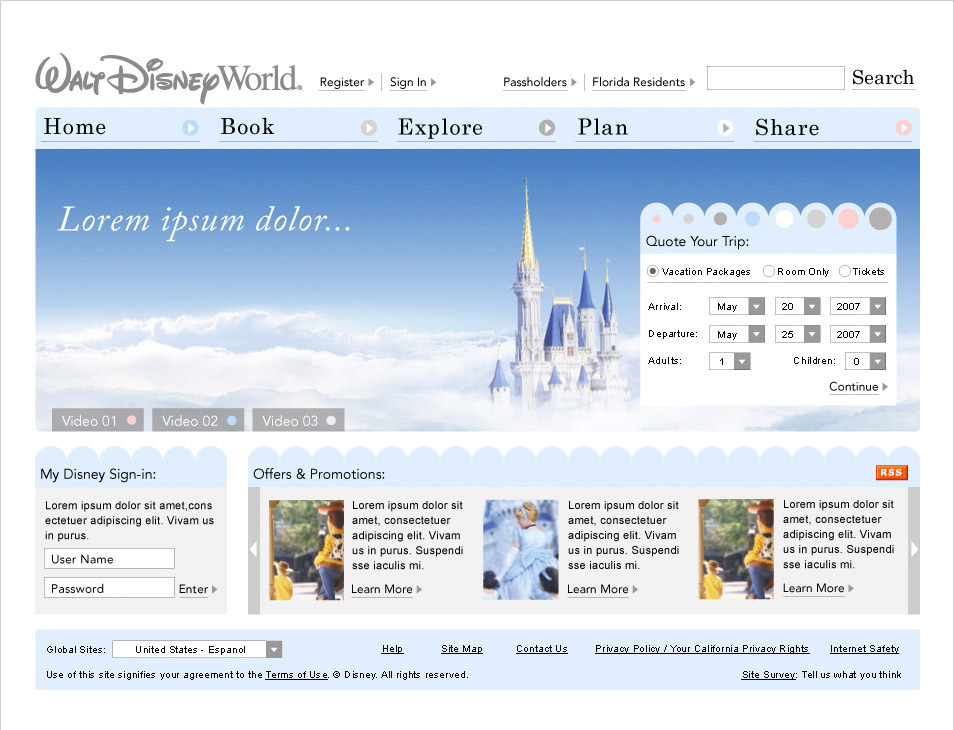This screenshot has height=730, width=954.
Task: Select the Room Only radio button
Action: pyautogui.click(x=768, y=271)
